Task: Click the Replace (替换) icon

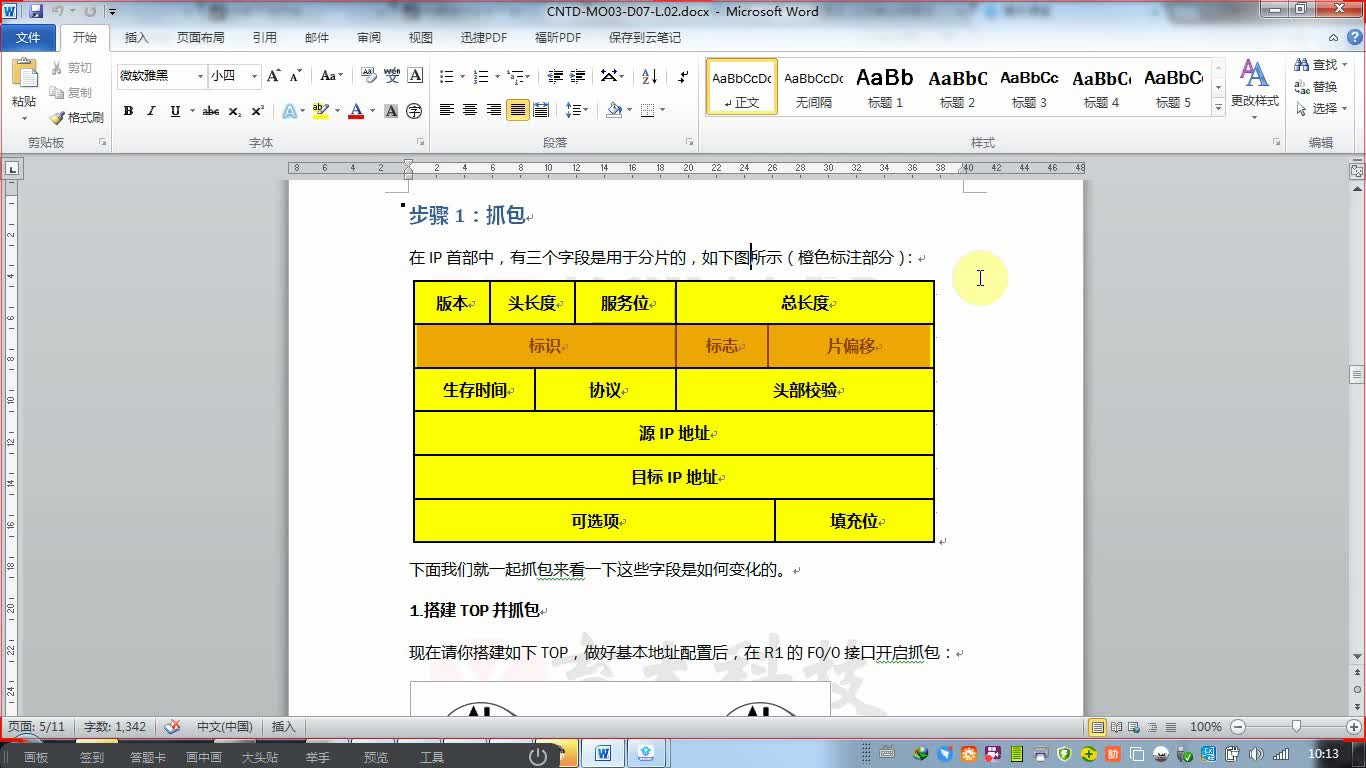Action: 1301,87
